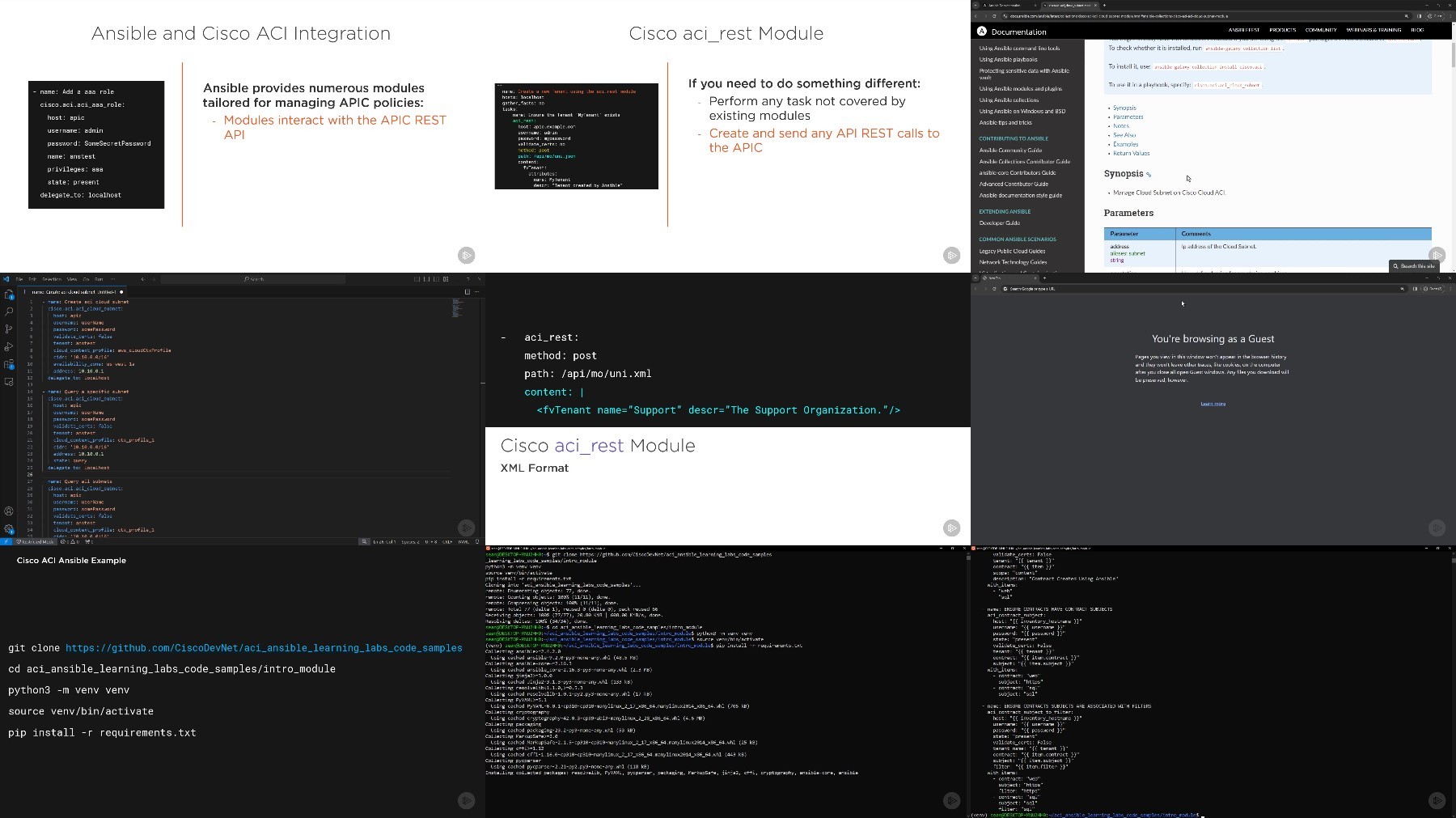1456x818 pixels.
Task: Open the VS Code notifications bell
Action: click(477, 542)
